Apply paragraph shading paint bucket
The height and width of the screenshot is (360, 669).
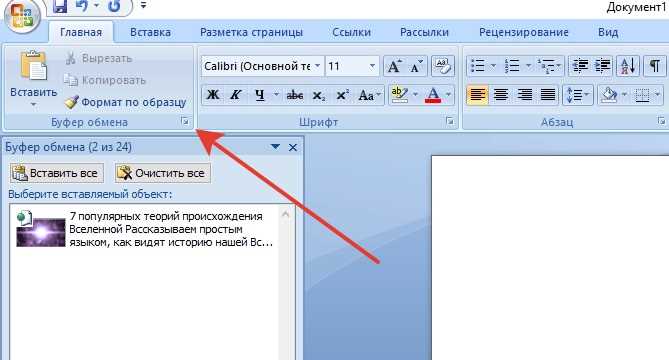tap(608, 95)
